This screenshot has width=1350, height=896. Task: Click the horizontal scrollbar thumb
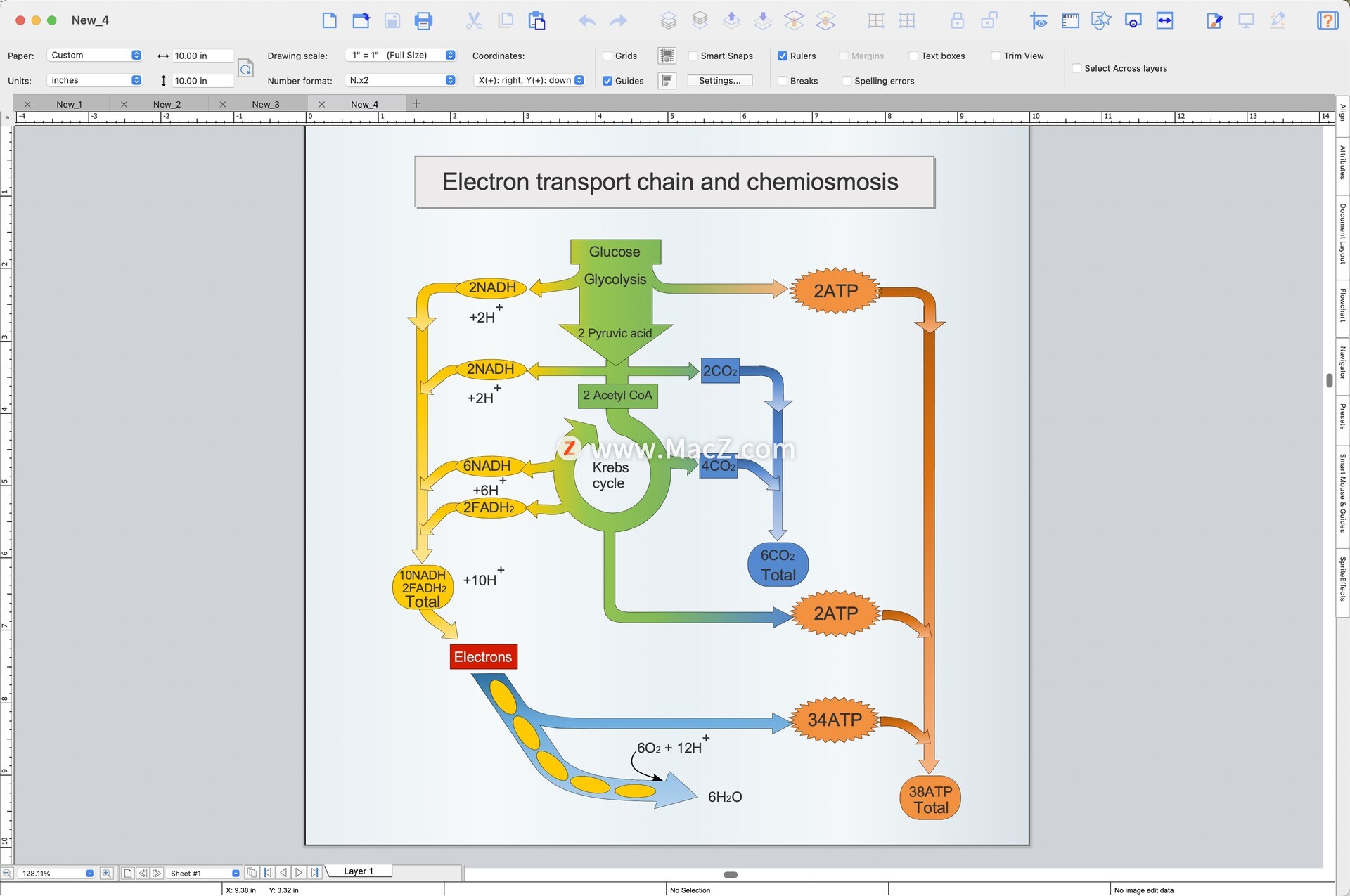(x=731, y=875)
